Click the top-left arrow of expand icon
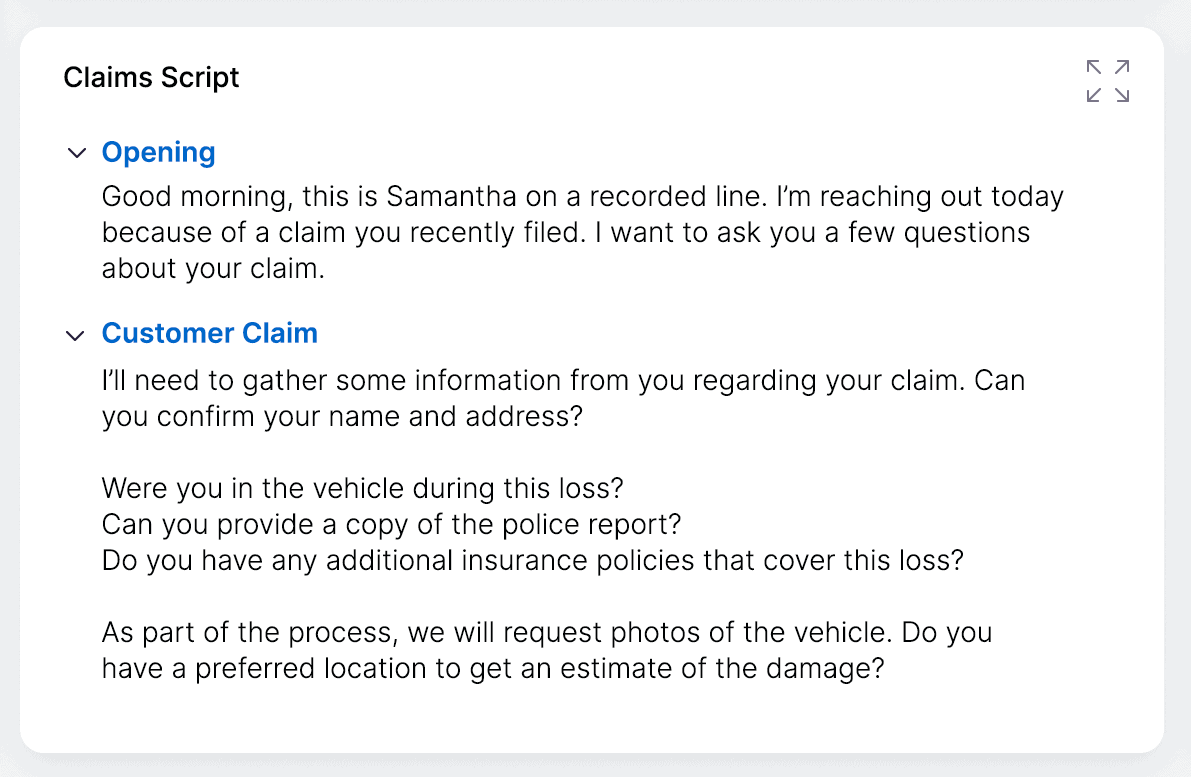This screenshot has width=1191, height=777. 1094,68
